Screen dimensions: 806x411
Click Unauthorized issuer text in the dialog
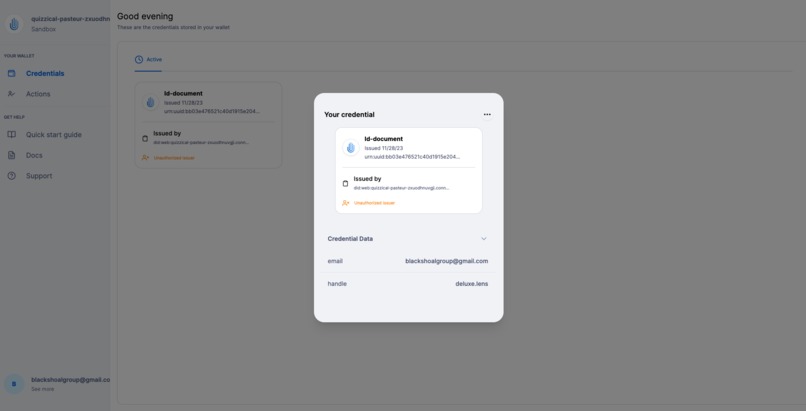(x=374, y=203)
